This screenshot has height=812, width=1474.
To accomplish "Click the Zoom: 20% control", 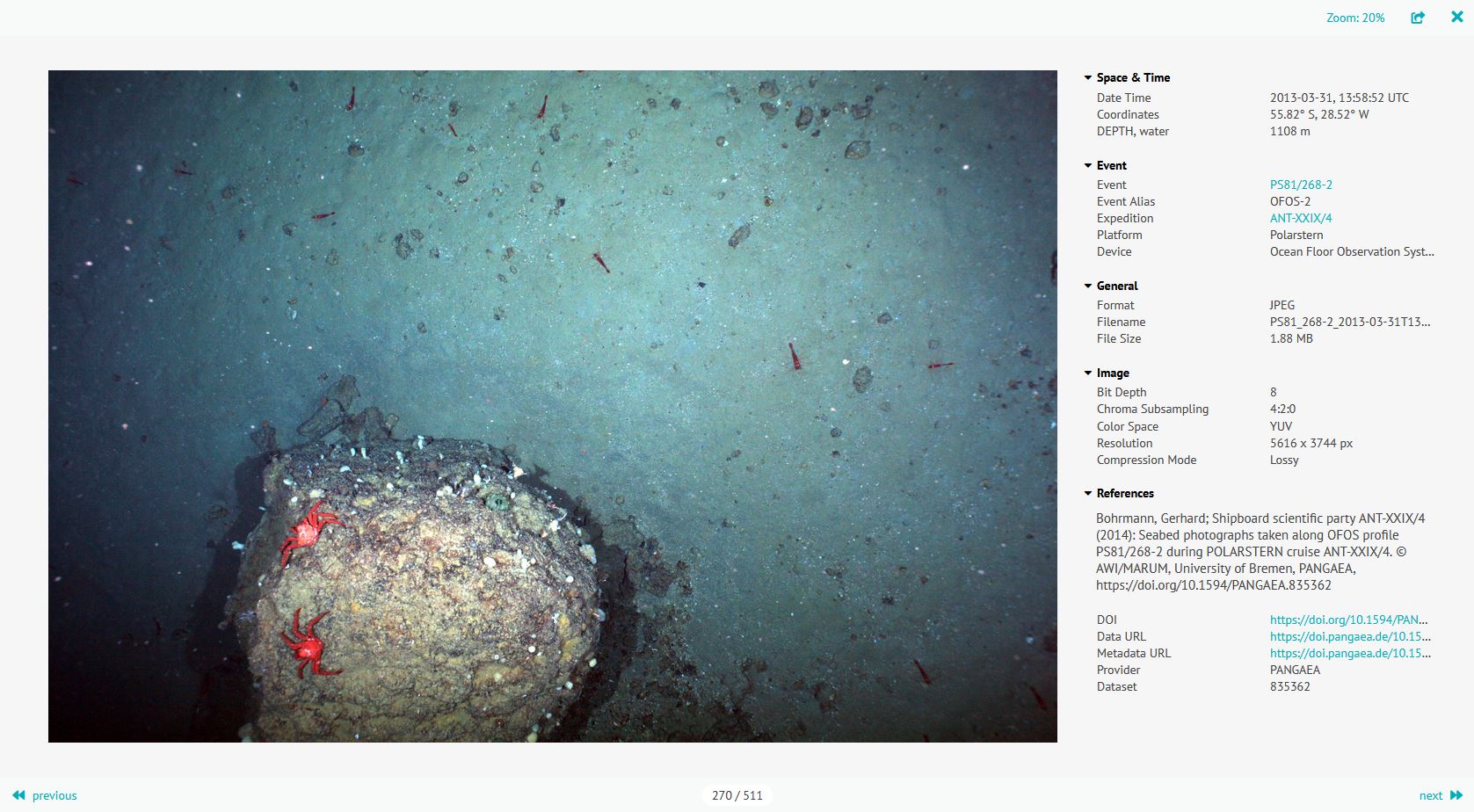I will 1354,17.
